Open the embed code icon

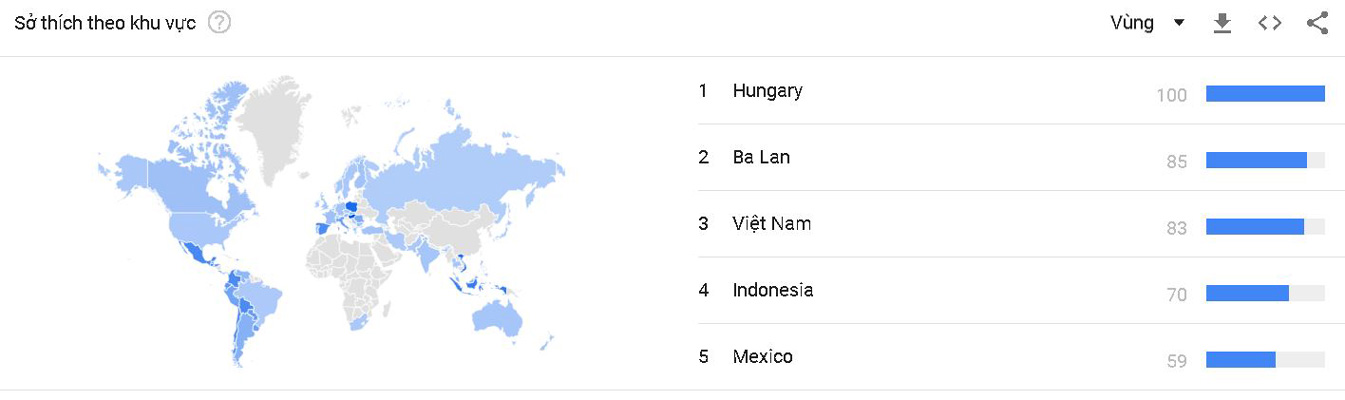pos(1269,23)
